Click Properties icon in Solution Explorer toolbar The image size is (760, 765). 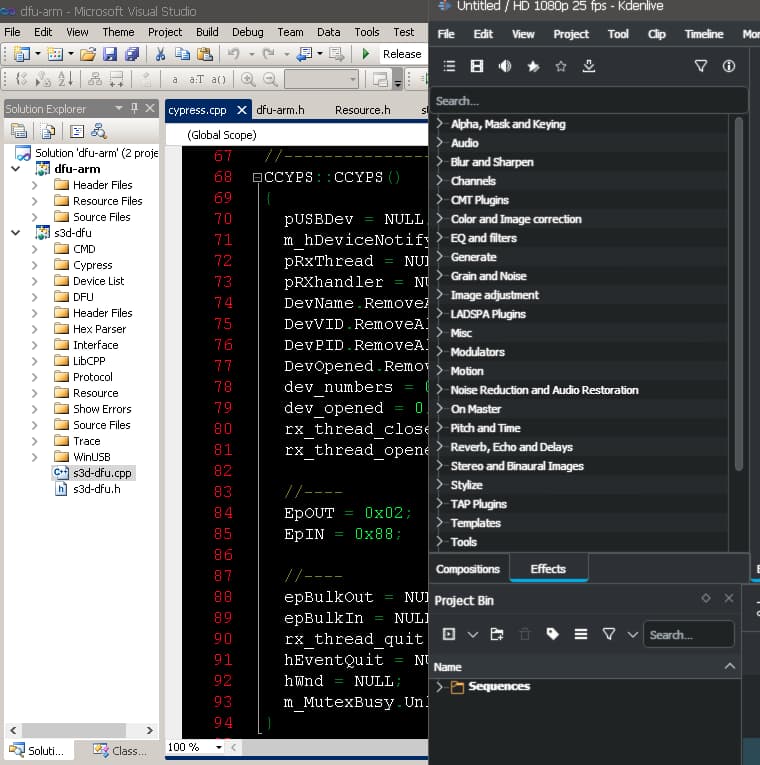[19, 131]
